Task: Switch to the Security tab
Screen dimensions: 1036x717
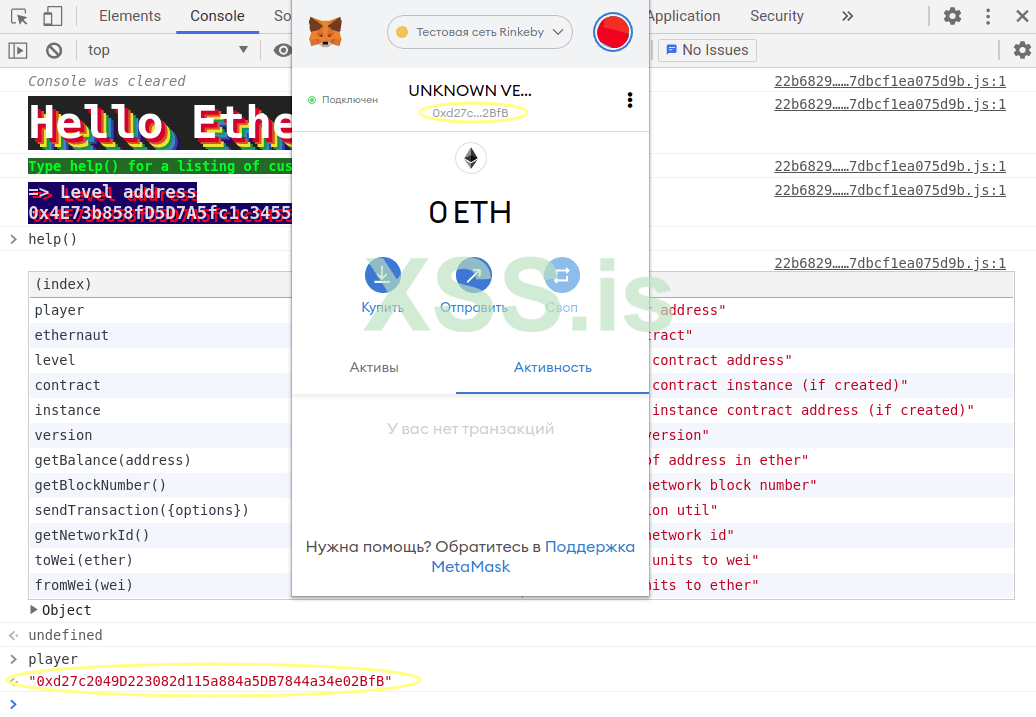Action: click(776, 16)
